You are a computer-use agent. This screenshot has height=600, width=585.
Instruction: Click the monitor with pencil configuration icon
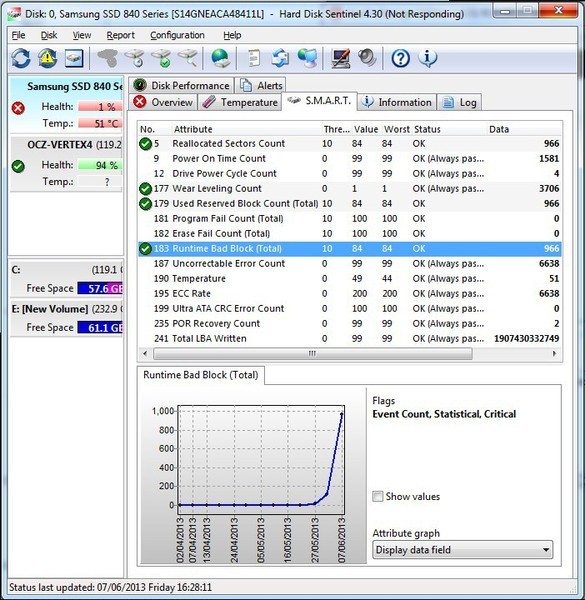coord(341,59)
